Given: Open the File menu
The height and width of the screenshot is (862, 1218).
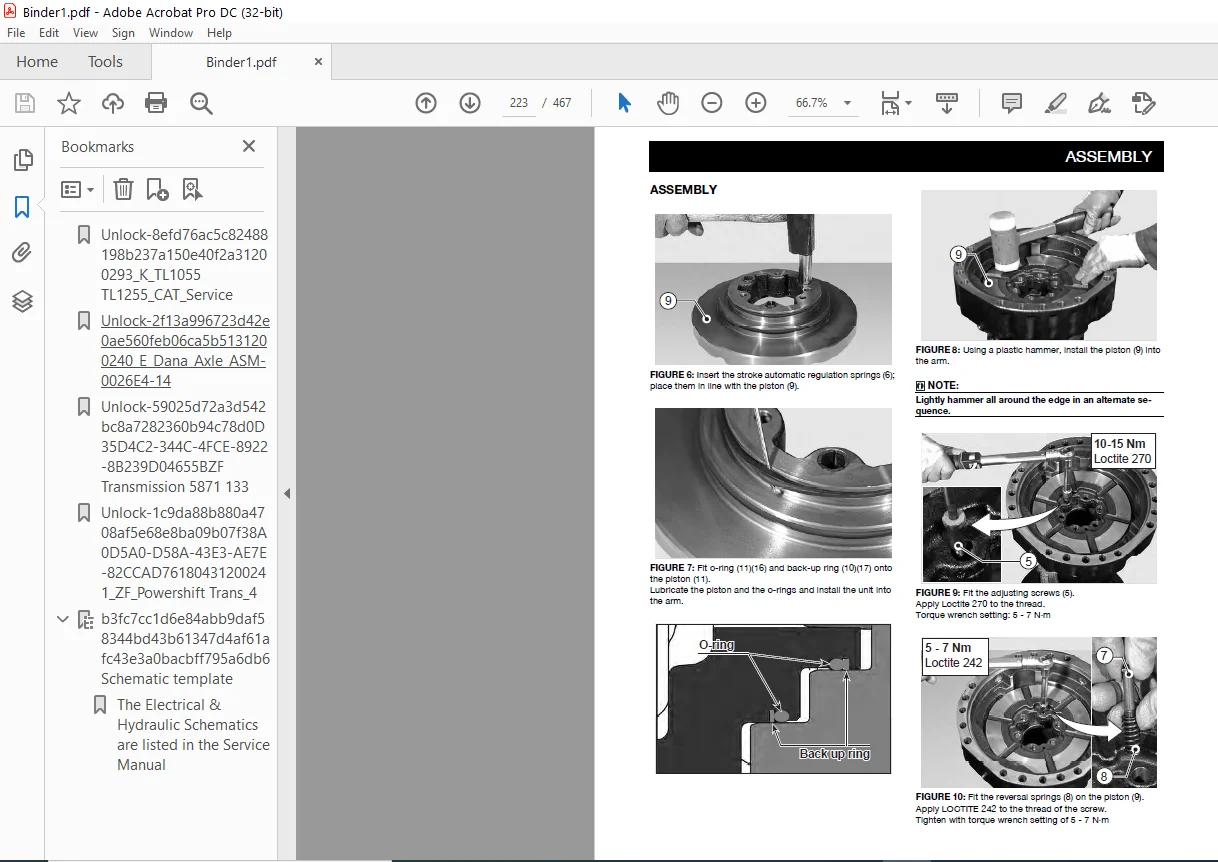Looking at the screenshot, I should (x=16, y=33).
